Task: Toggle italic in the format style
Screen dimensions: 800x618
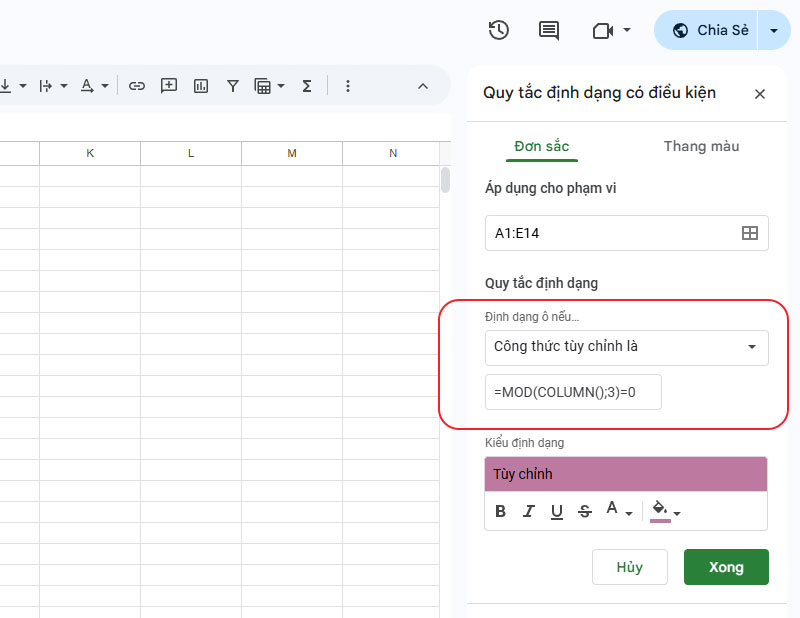Action: click(x=529, y=512)
